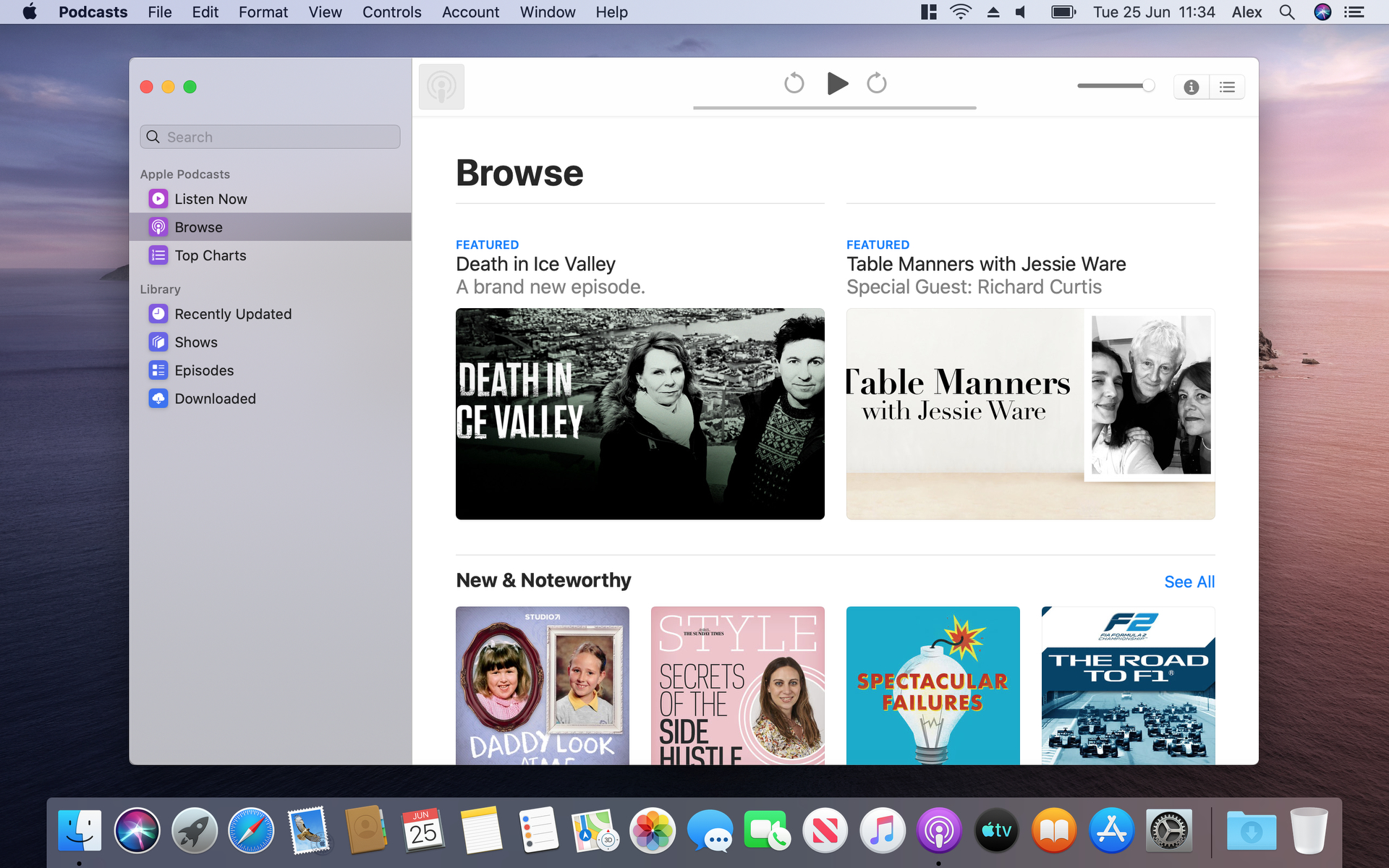Click Table Manners with Jessie Ware title
The height and width of the screenshot is (868, 1389).
pyautogui.click(x=986, y=264)
